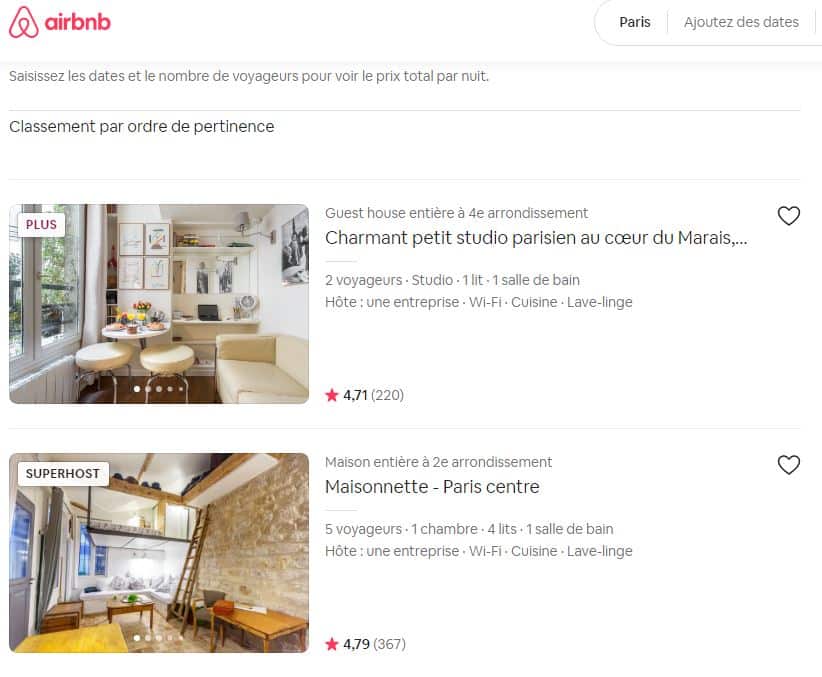This screenshot has height=677, width=822.
Task: Open the Maisonnette loft photo thumbnail
Action: [x=159, y=553]
